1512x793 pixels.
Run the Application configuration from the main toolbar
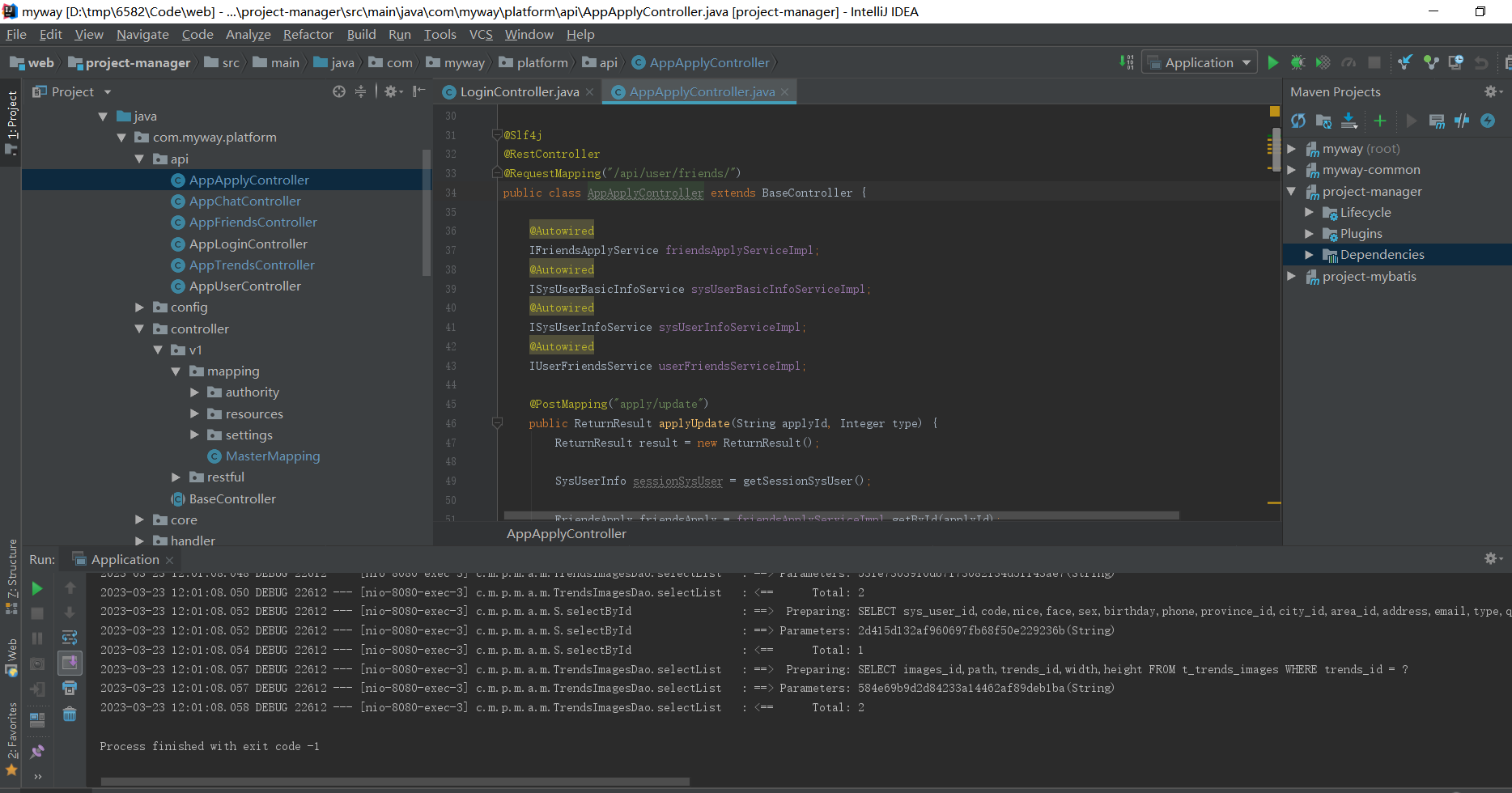point(1273,62)
